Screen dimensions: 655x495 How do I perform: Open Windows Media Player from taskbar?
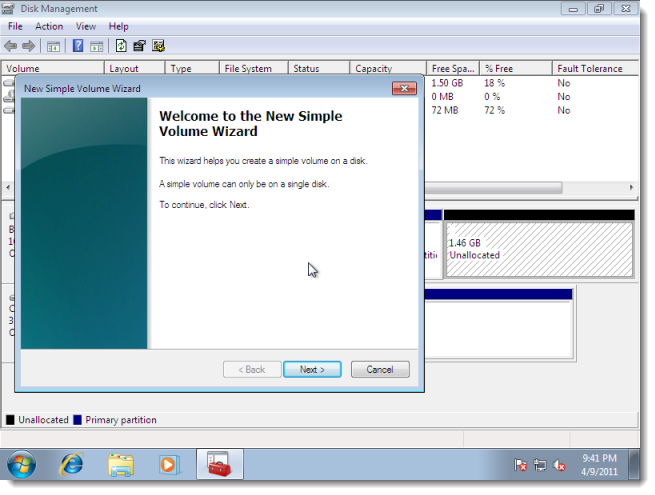(169, 465)
